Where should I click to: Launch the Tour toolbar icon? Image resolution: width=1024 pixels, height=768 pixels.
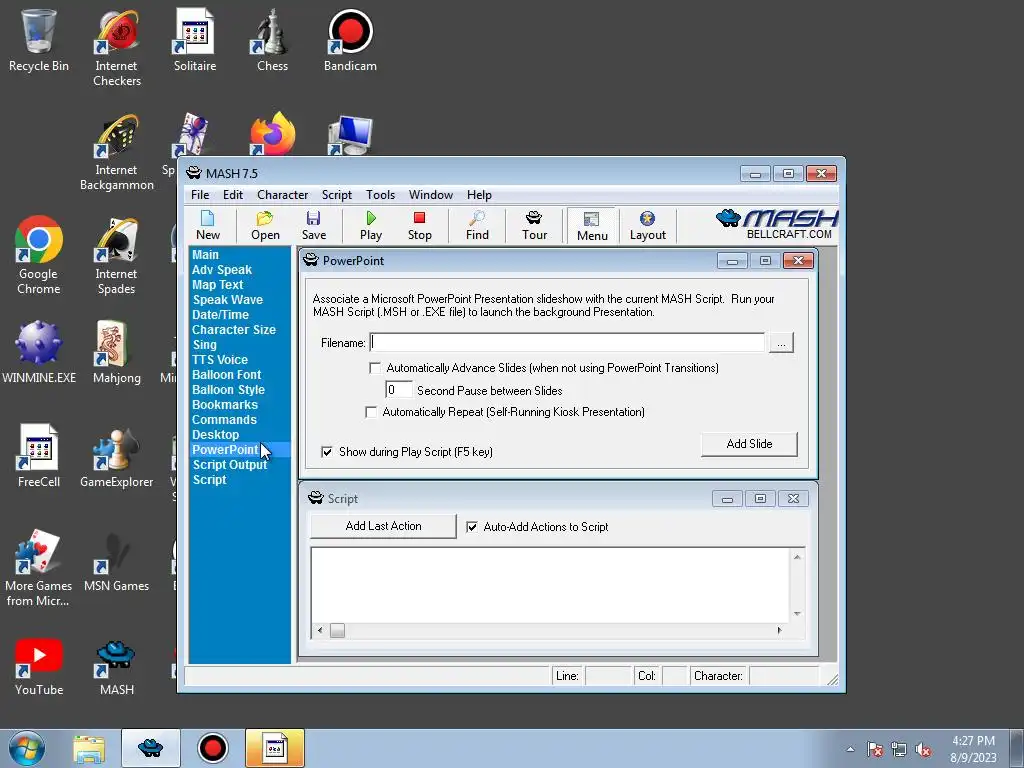click(x=534, y=225)
